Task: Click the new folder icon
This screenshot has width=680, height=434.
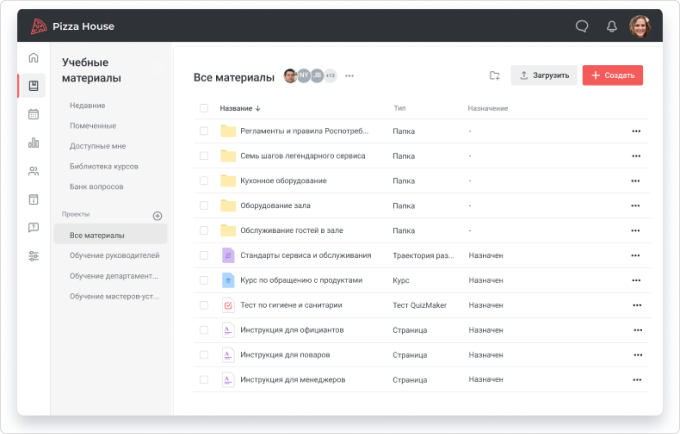Action: 494,75
